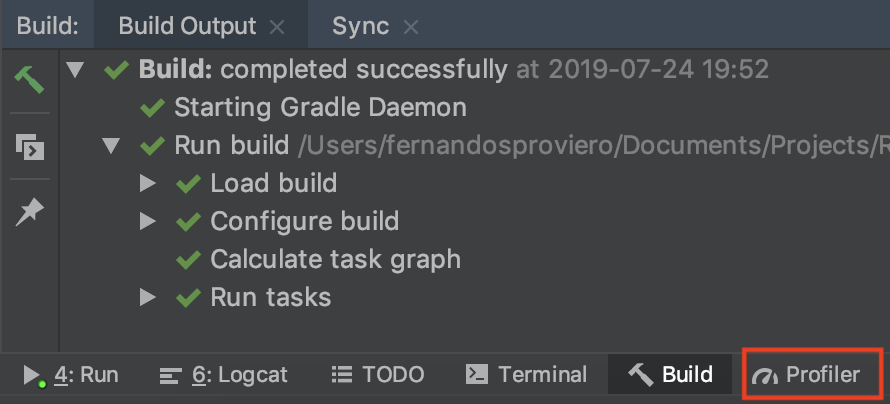Collapse the Build completed successfully node
The height and width of the screenshot is (404, 890).
click(x=75, y=70)
